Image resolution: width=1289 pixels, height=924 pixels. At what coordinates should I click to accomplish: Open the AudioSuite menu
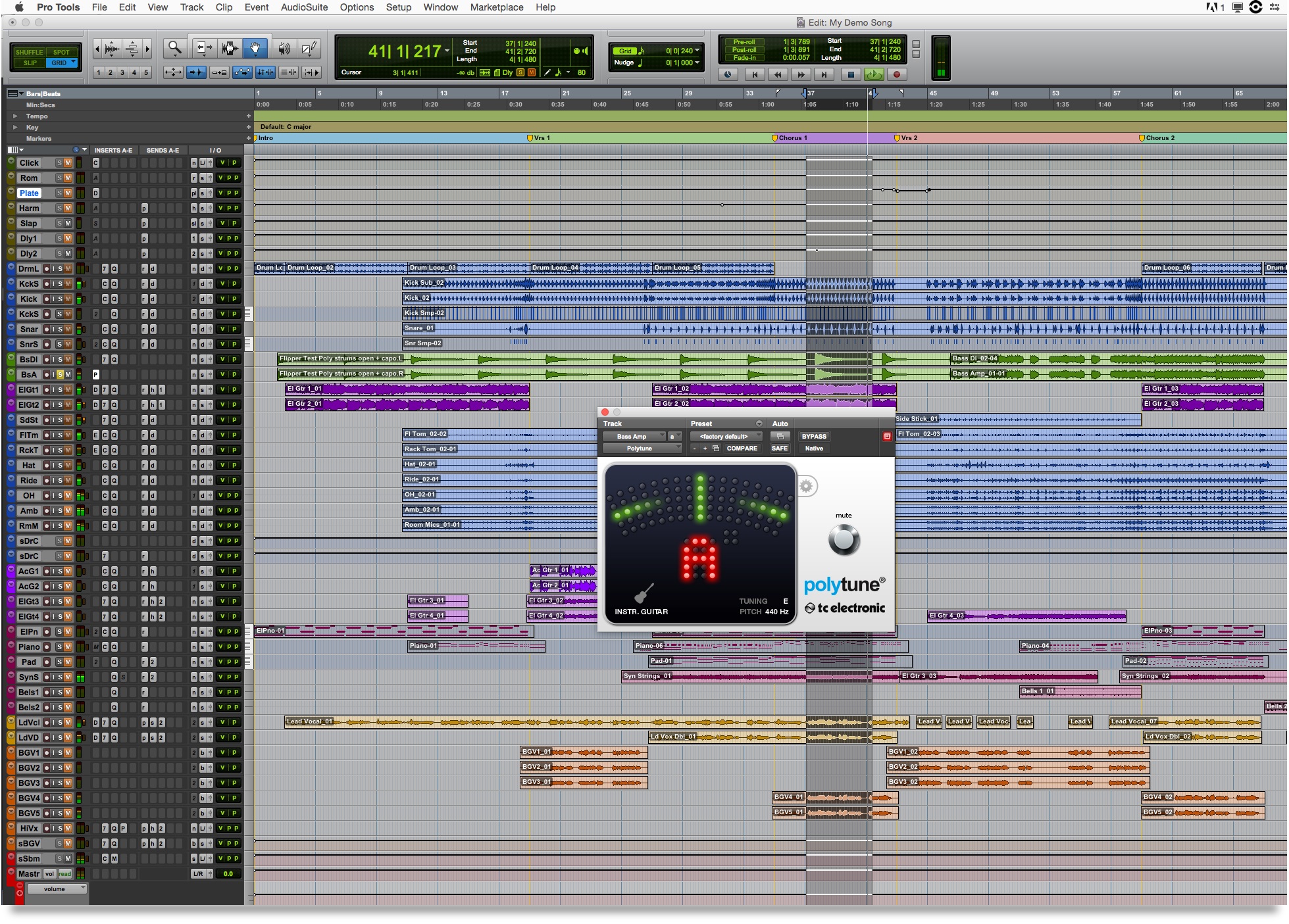click(304, 7)
